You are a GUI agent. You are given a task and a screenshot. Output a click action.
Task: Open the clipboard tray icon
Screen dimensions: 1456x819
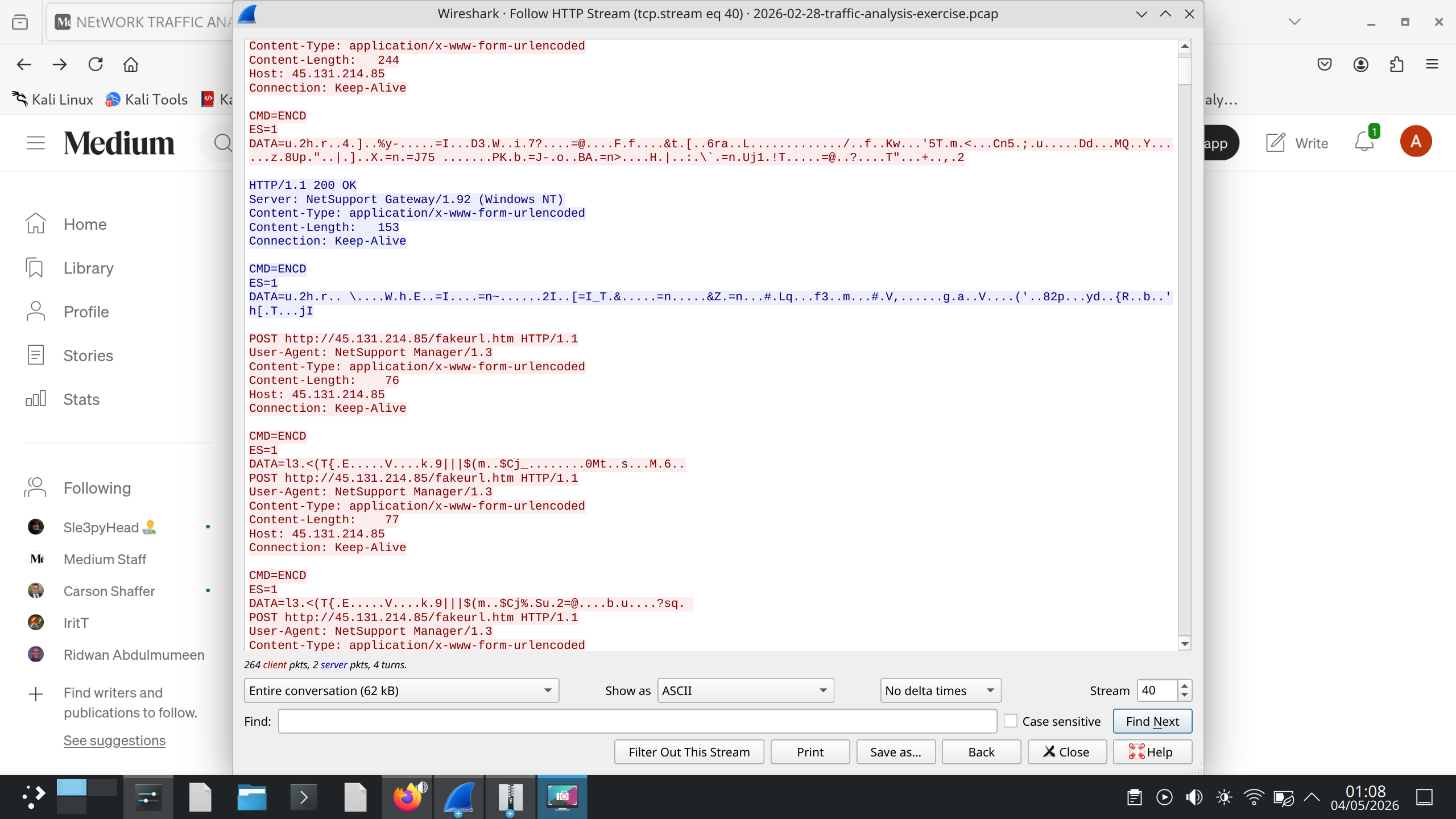pyautogui.click(x=1135, y=797)
